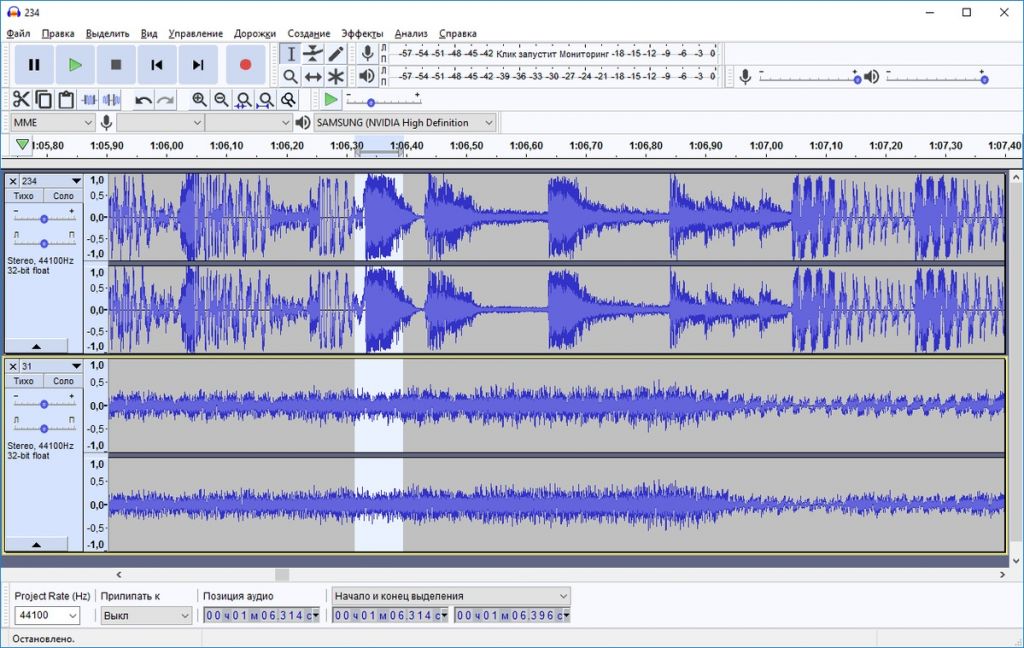Select the Envelope tool
The height and width of the screenshot is (648, 1024).
point(313,54)
